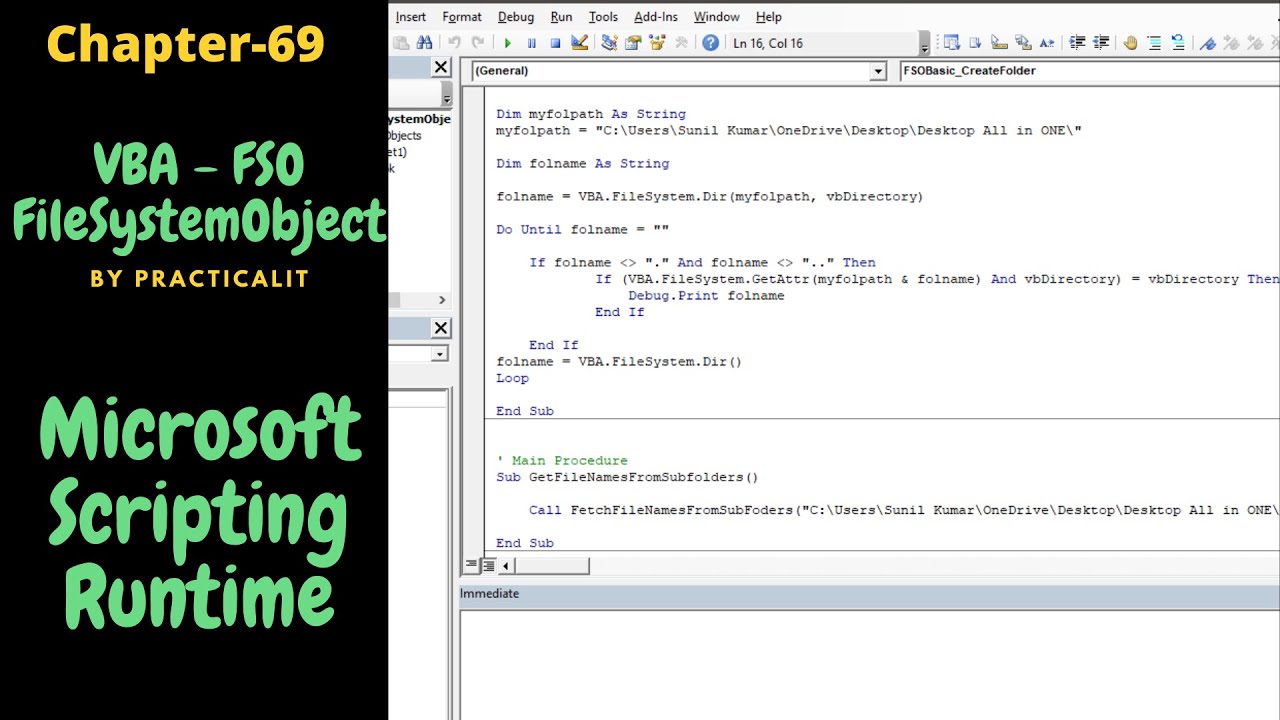
Task: Click 'Call FetchFileNamesFromSubFoders' line
Action: [x=904, y=510]
